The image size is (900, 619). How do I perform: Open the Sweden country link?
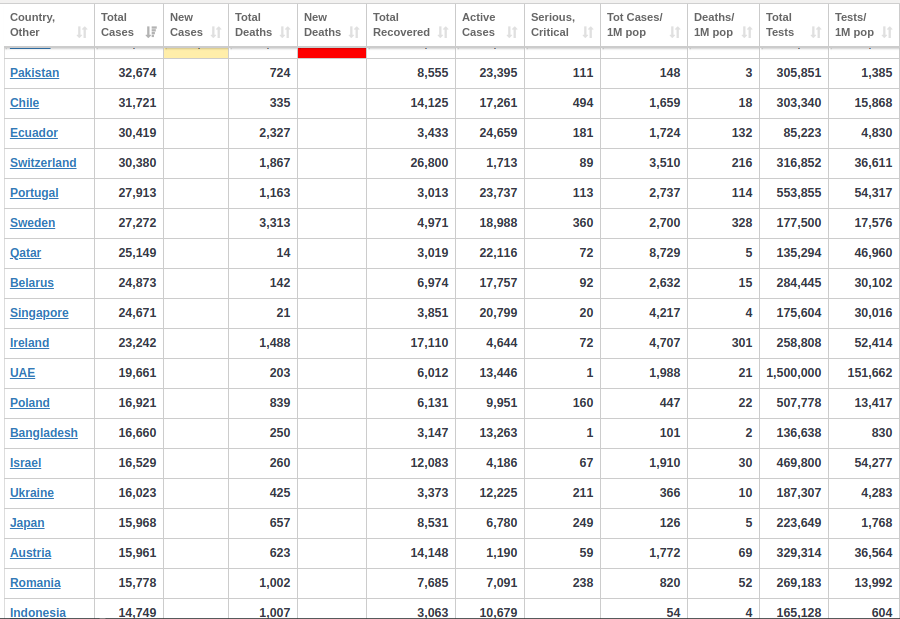pyautogui.click(x=33, y=223)
